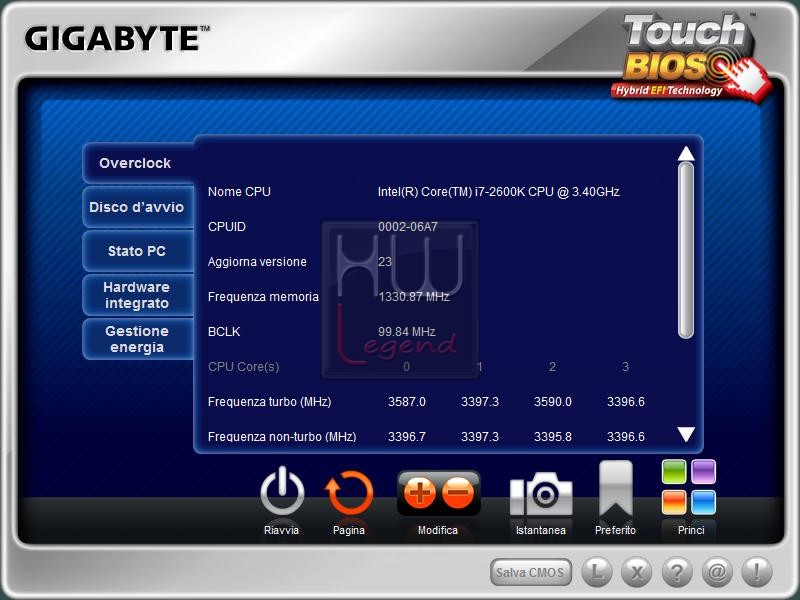Click the CPU Core(s) label
The width and height of the screenshot is (800, 600).
pyautogui.click(x=243, y=367)
